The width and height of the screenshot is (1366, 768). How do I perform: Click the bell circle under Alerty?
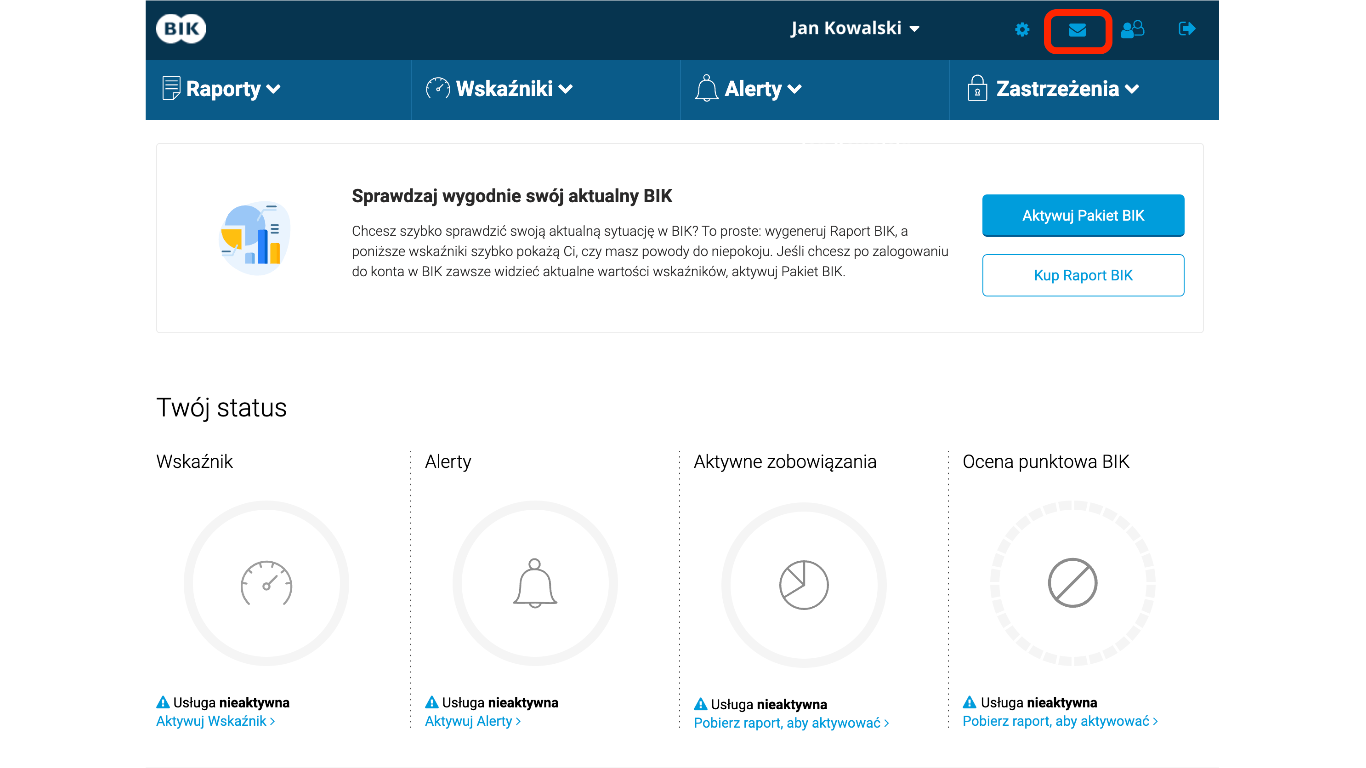535,584
